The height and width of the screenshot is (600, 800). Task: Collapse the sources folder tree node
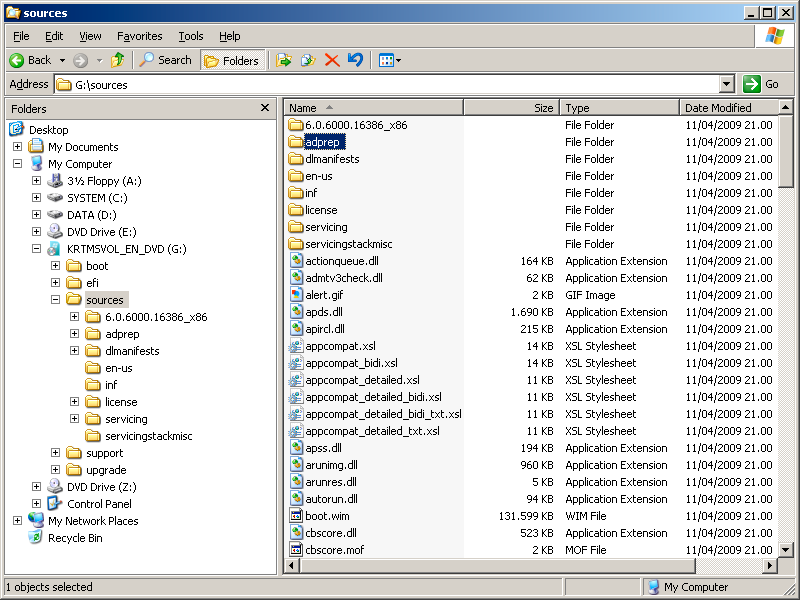(x=55, y=300)
